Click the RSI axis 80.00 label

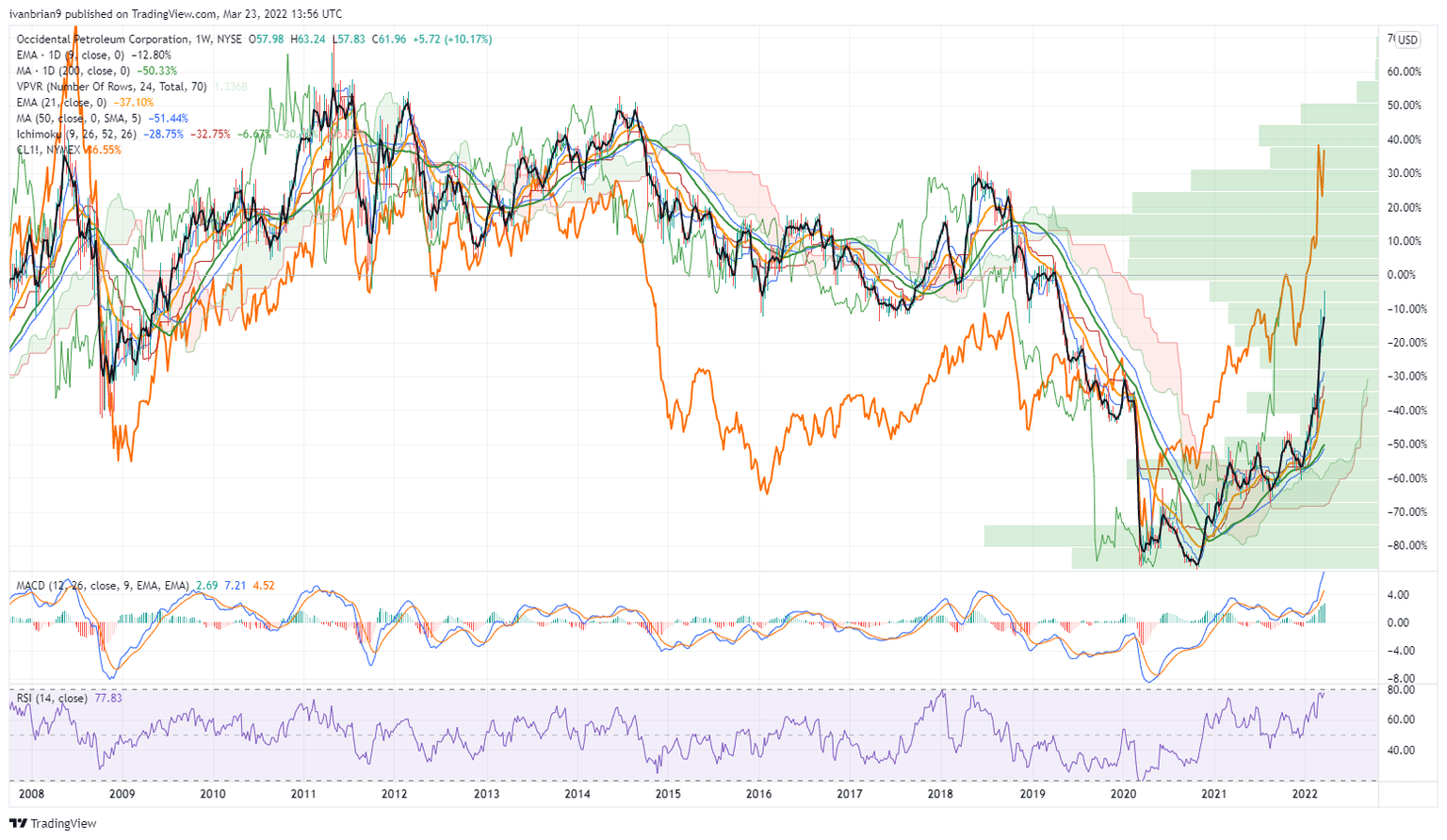1402,690
